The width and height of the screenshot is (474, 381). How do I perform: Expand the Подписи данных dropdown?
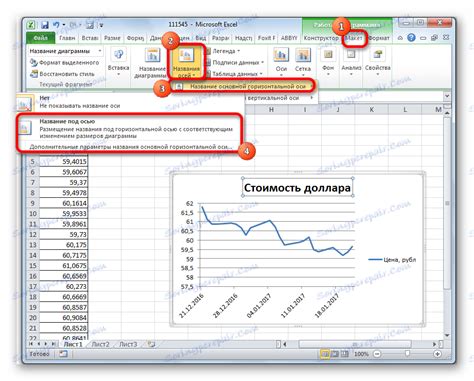point(235,62)
